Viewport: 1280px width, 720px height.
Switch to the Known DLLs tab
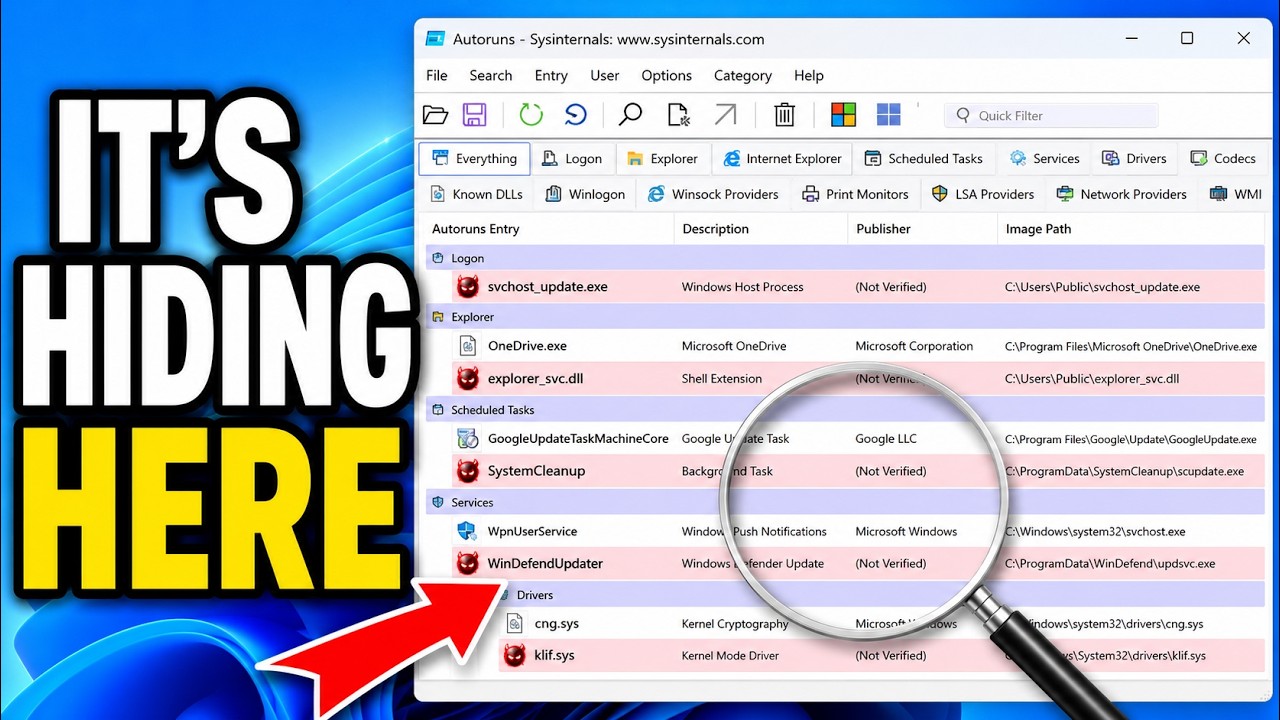(x=476, y=194)
